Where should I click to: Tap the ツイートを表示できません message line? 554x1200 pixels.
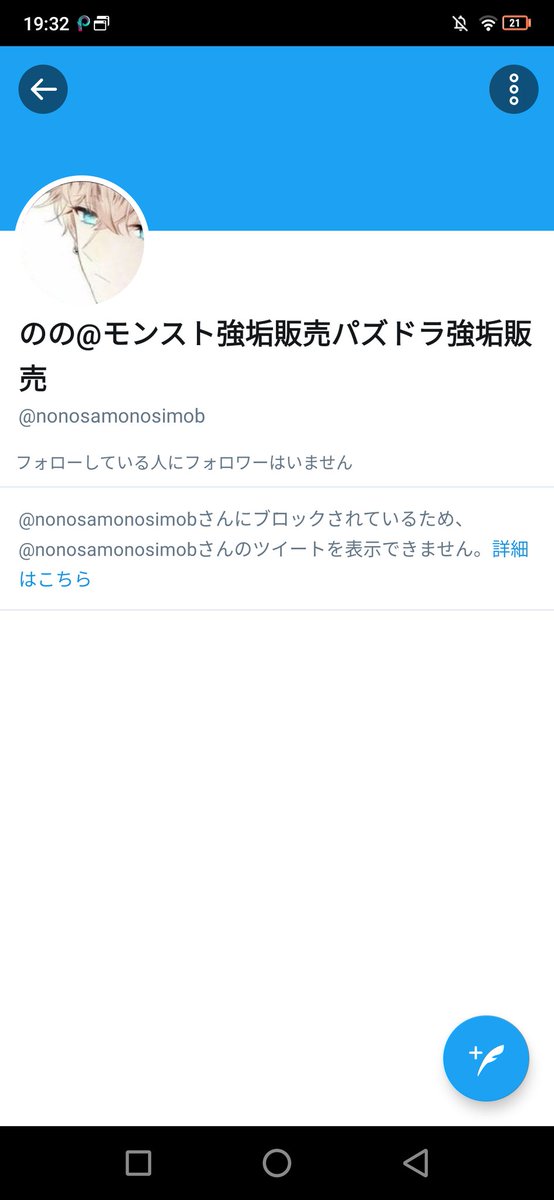[253, 549]
